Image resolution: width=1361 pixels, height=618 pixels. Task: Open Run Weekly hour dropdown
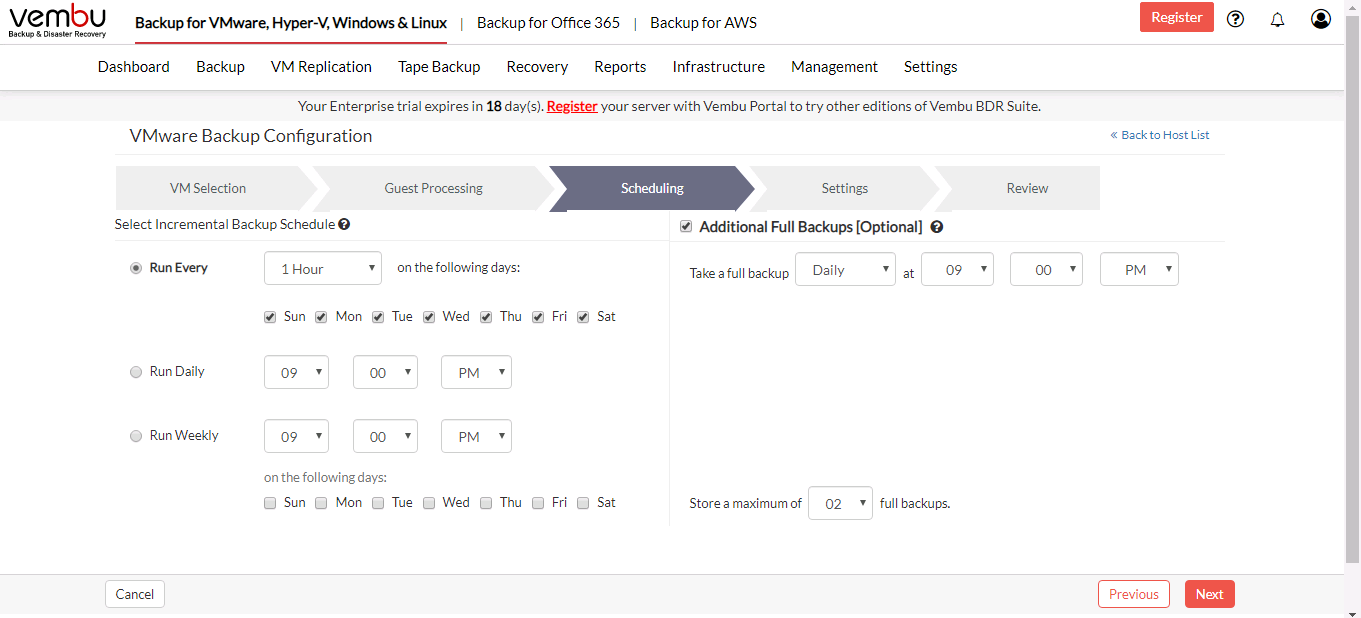tap(296, 436)
